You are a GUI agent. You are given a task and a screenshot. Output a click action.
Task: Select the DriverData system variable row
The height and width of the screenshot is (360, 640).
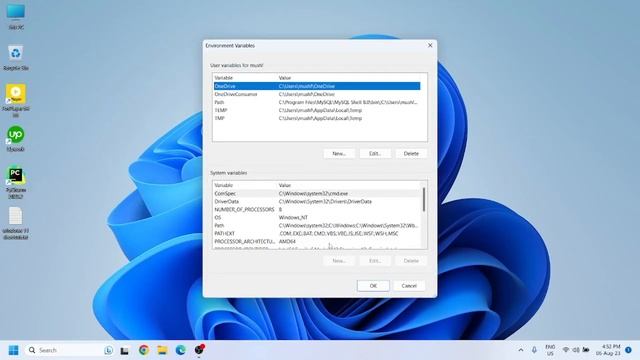[317, 202]
